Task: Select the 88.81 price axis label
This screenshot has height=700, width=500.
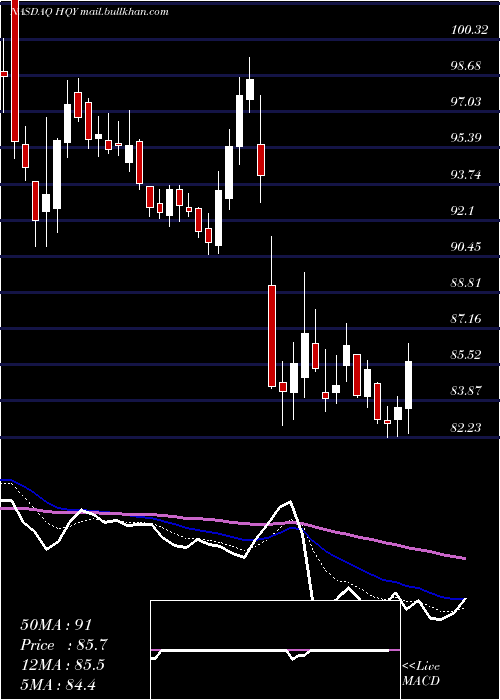Action: 466,283
